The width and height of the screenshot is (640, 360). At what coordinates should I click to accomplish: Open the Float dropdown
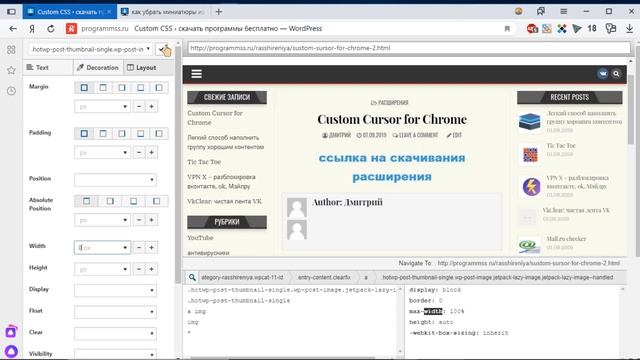[x=115, y=312]
